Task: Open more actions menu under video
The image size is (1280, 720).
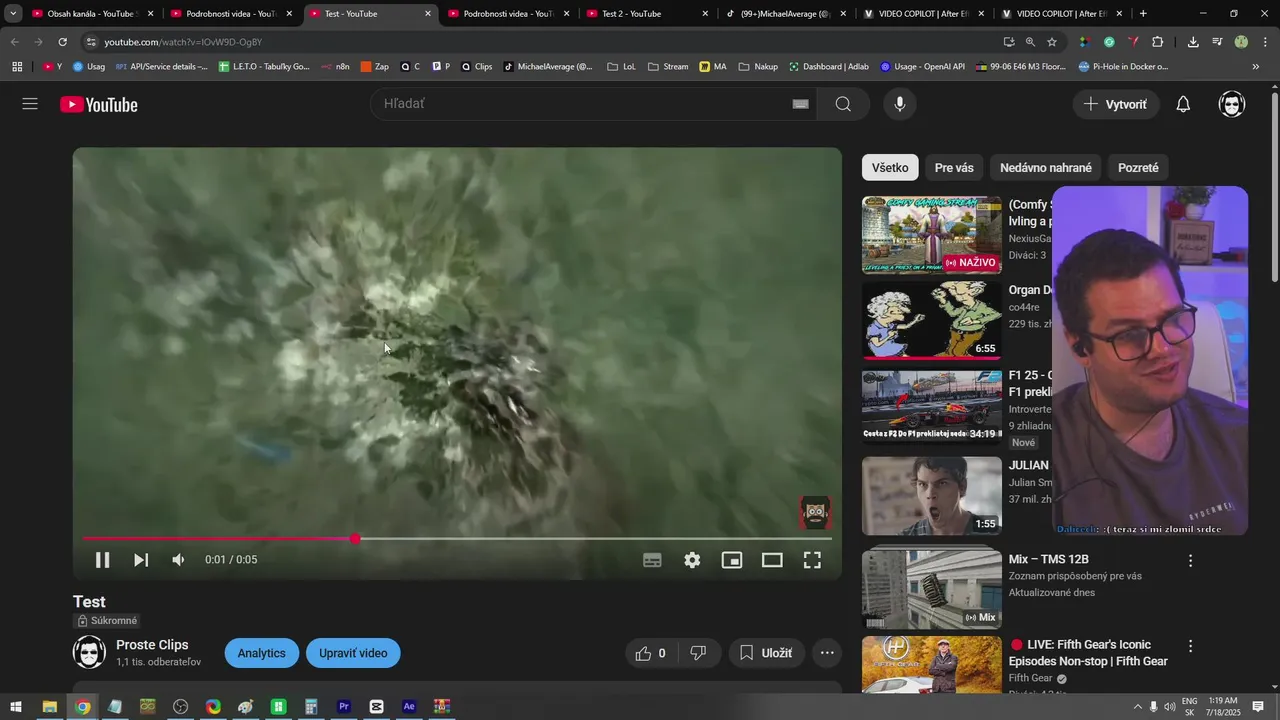Action: pos(827,653)
